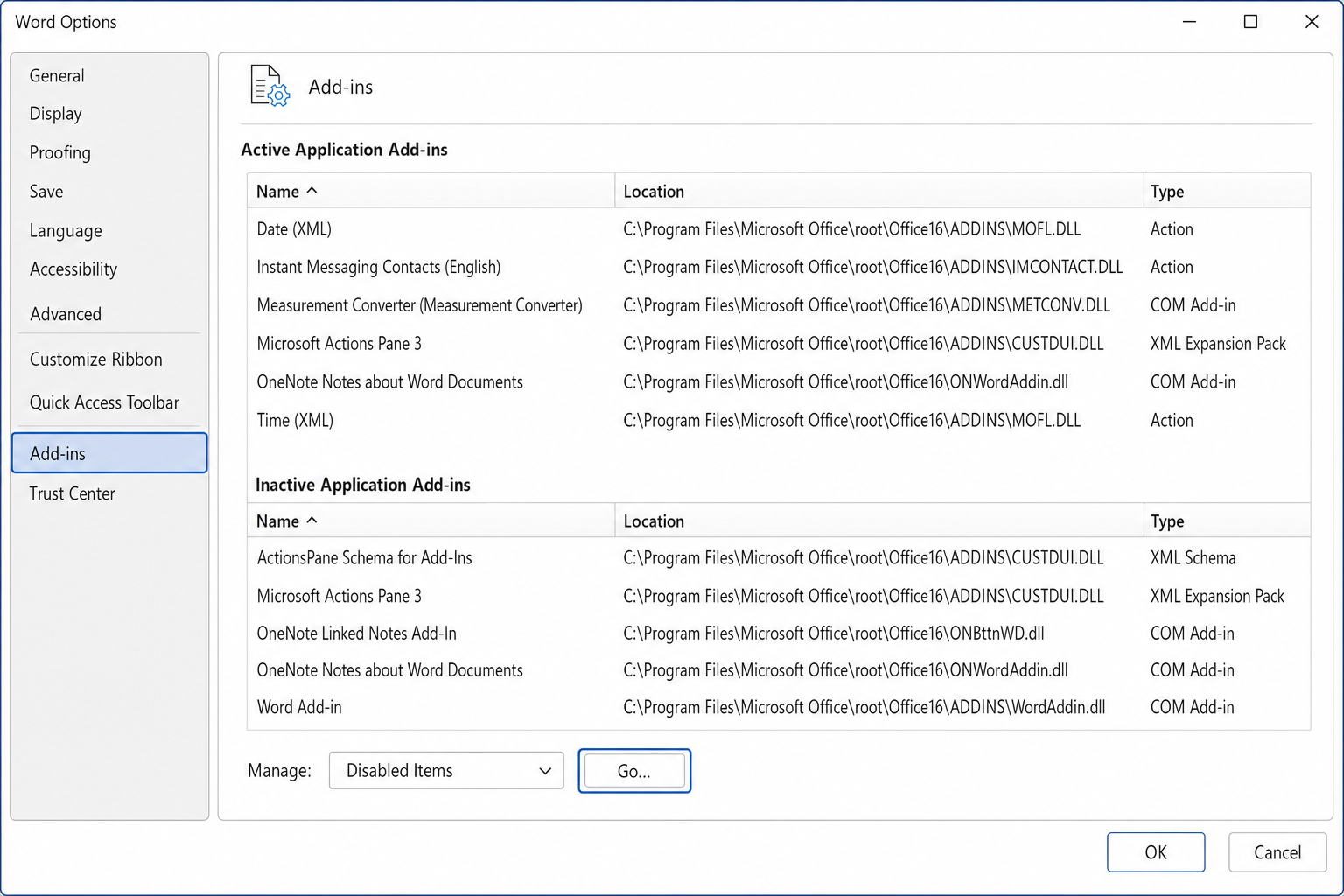This screenshot has height=896, width=1344.
Task: Click Location header in inactive add-ins list
Action: click(879, 521)
